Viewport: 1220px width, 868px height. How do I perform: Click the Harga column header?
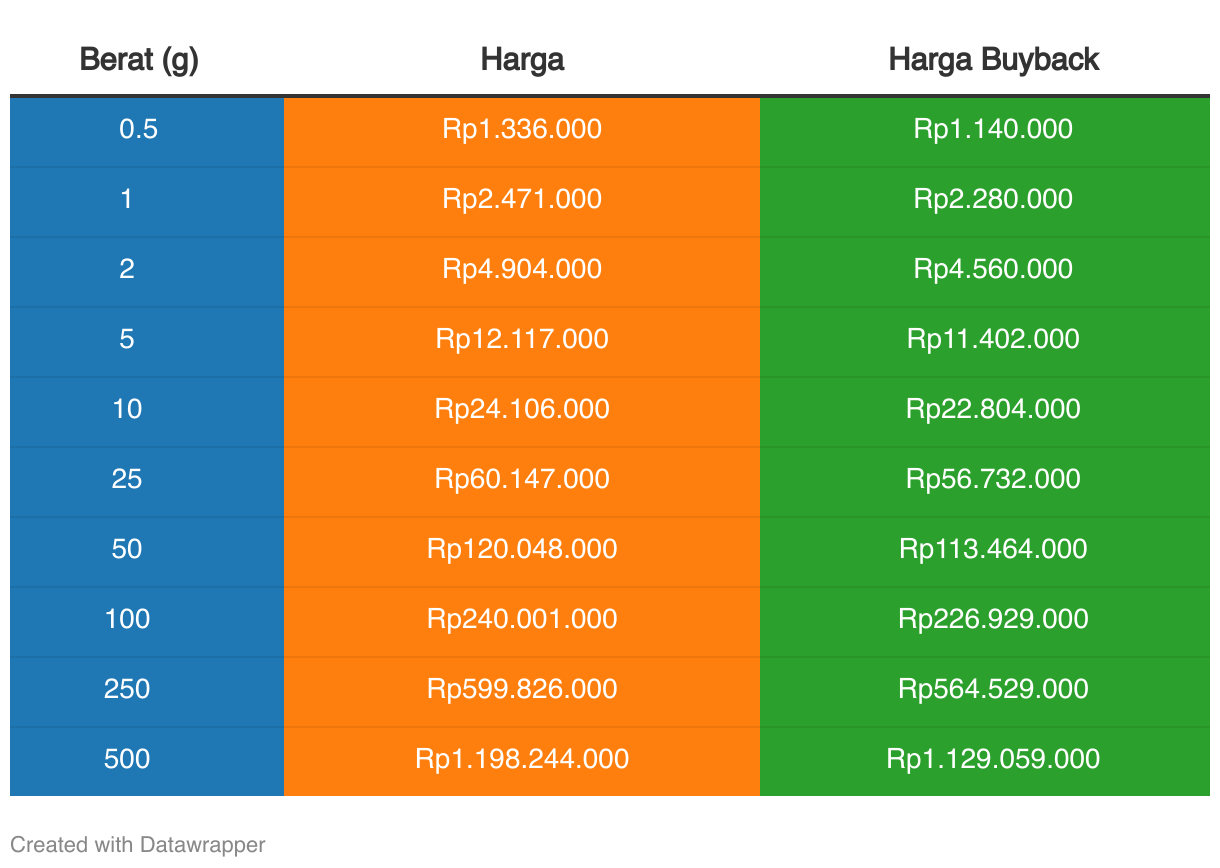522,60
